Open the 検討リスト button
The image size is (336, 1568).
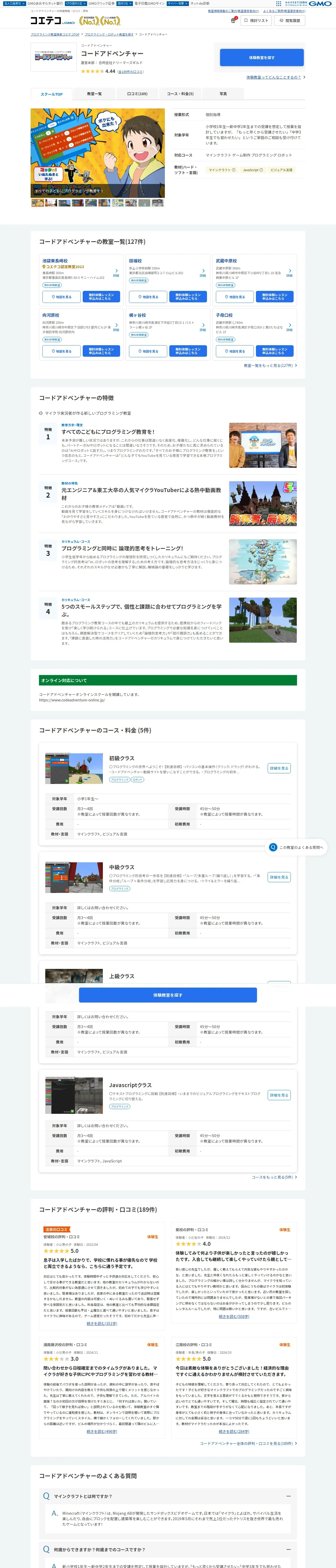pos(256,21)
